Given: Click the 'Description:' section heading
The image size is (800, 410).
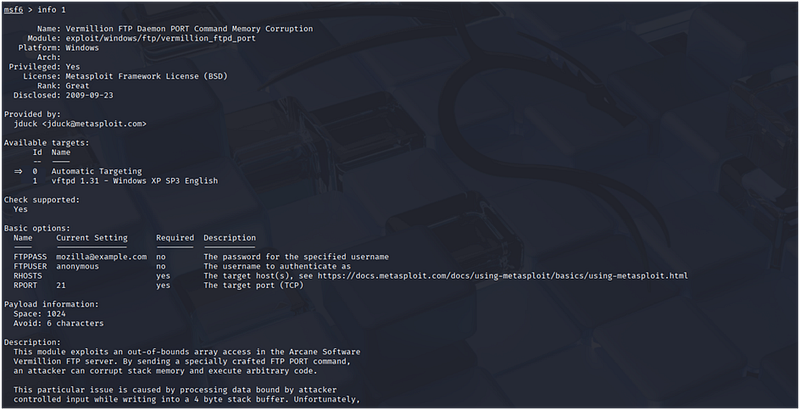Looking at the screenshot, I should click(x=32, y=343).
